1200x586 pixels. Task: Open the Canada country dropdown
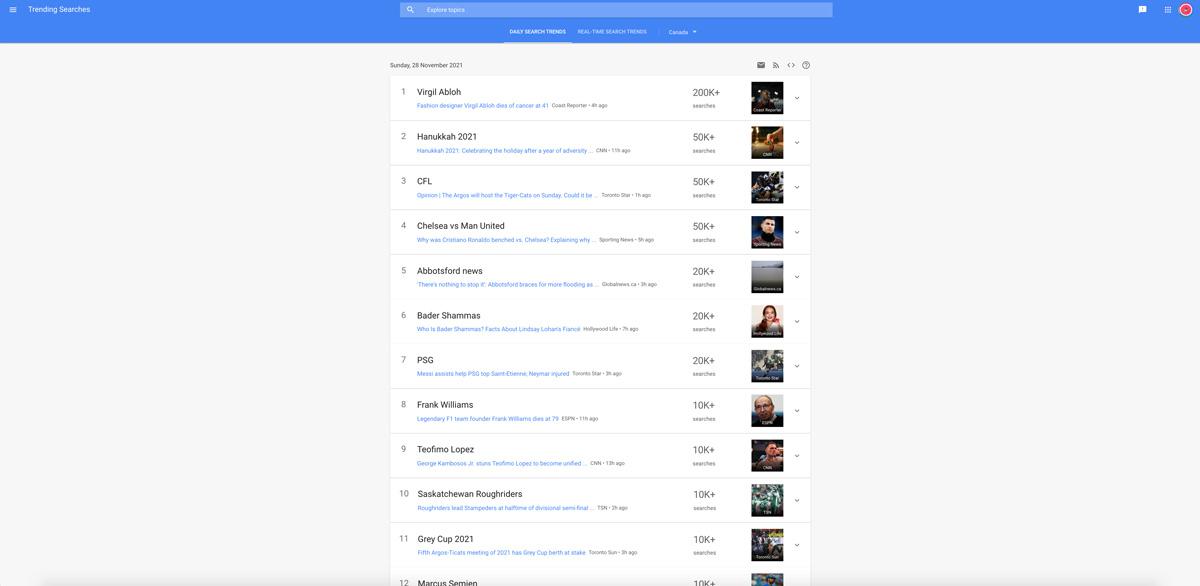(x=683, y=32)
